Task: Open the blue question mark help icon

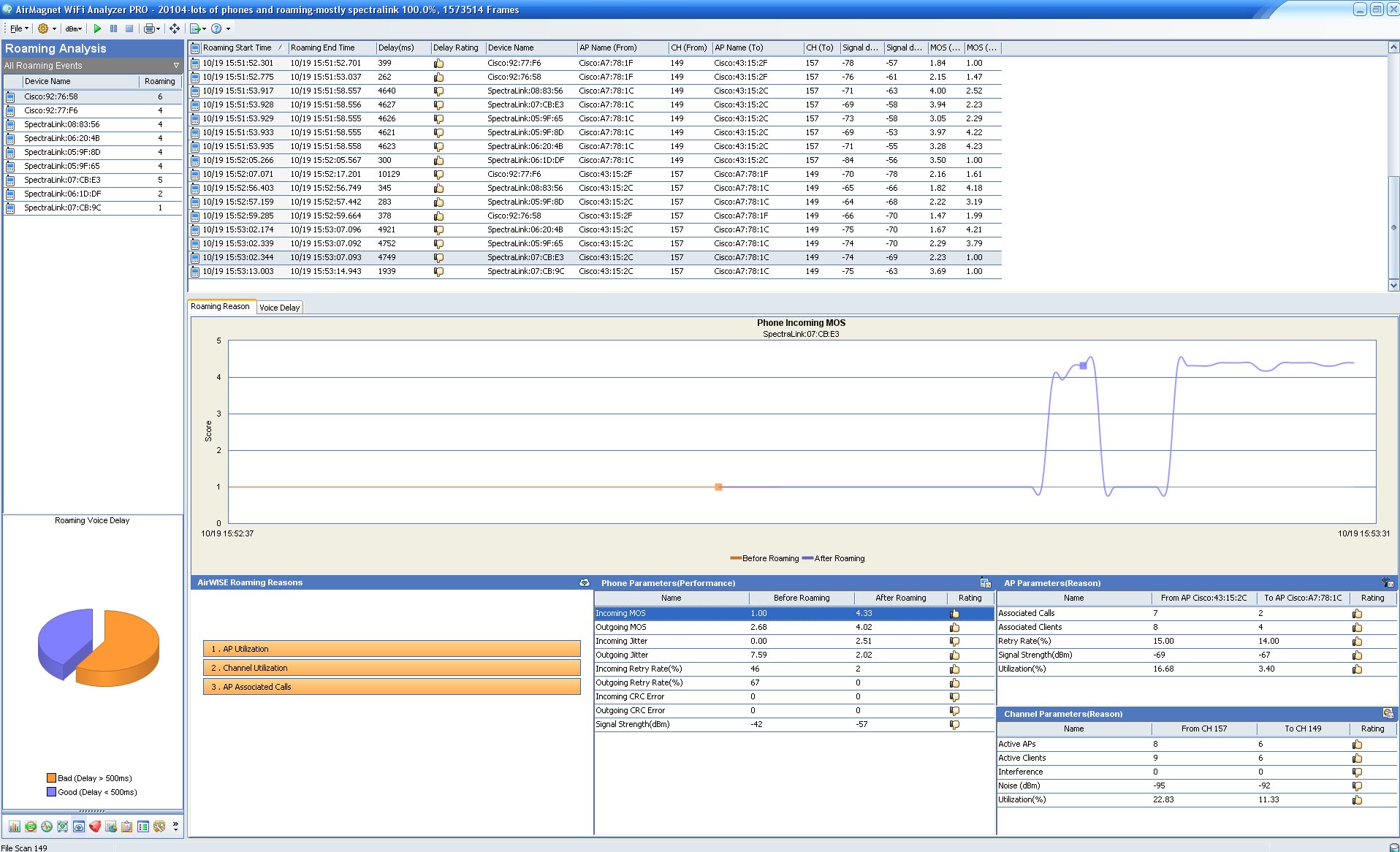Action: 216,28
